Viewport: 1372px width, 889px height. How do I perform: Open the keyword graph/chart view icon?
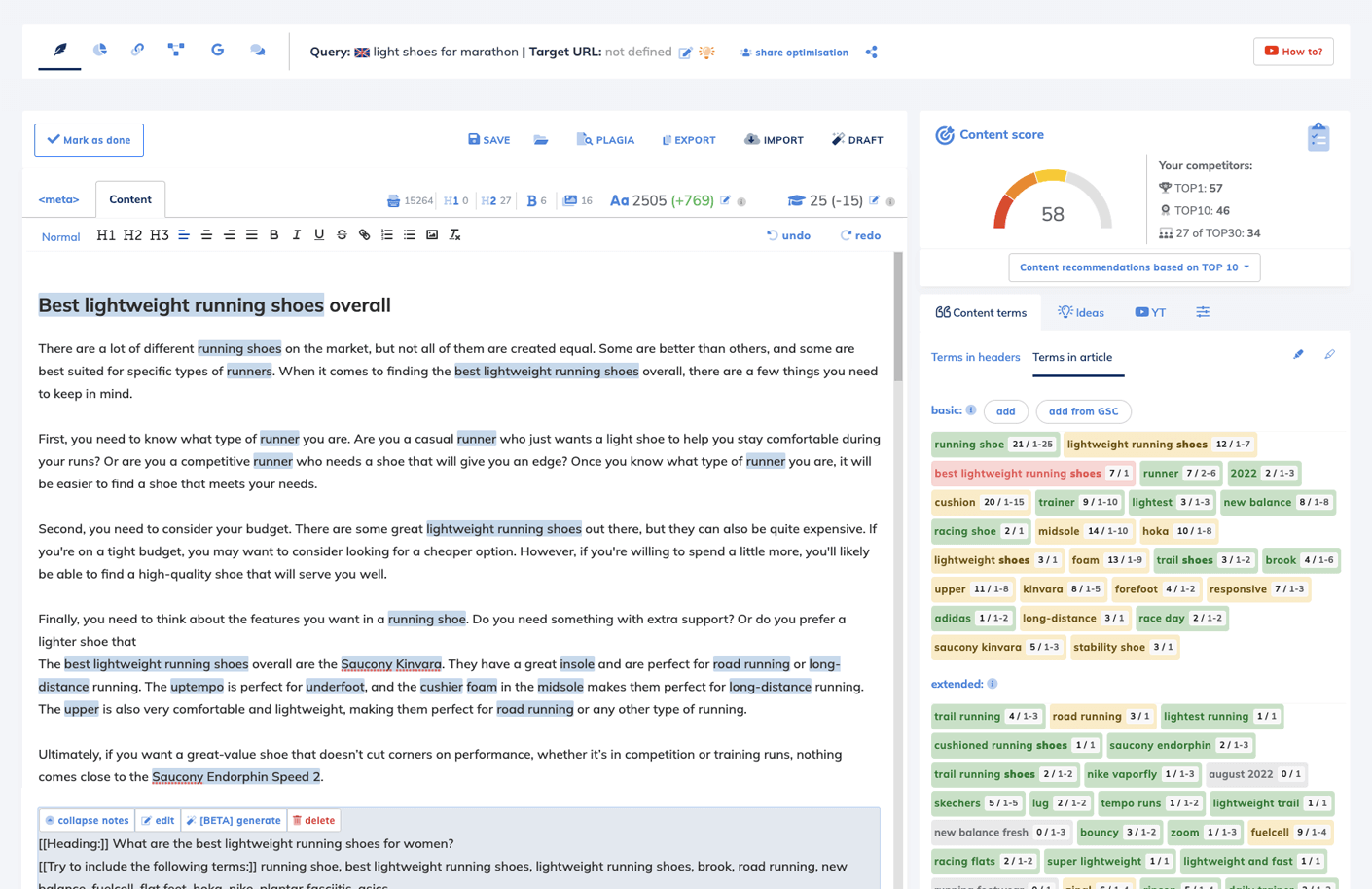click(100, 52)
